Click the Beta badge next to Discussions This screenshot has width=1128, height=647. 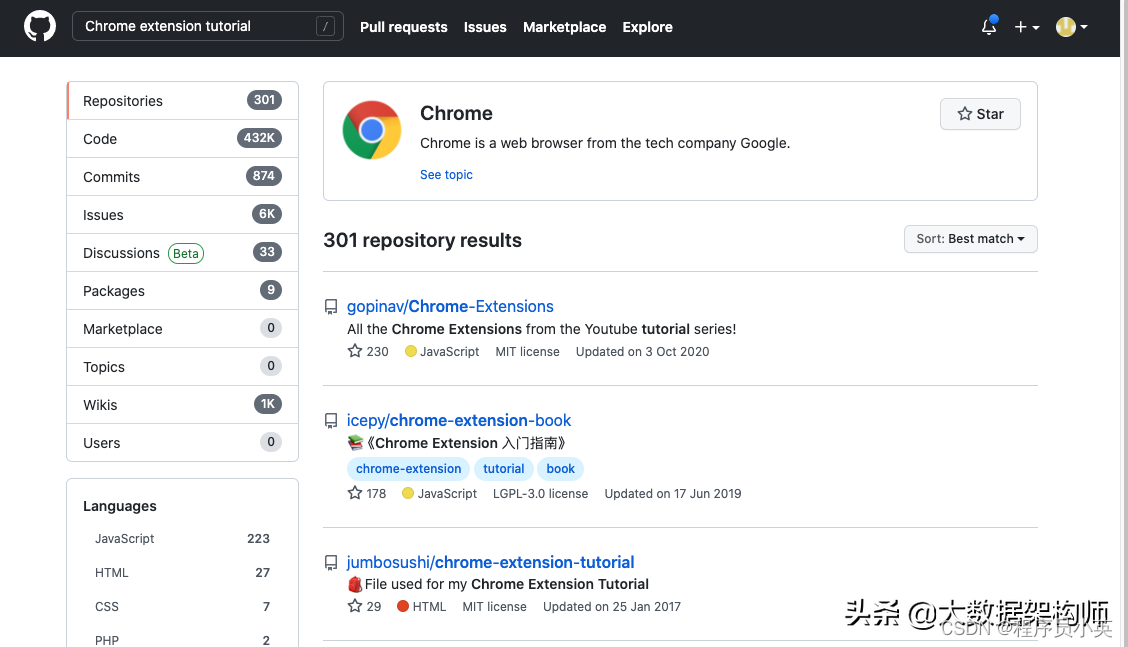(186, 253)
